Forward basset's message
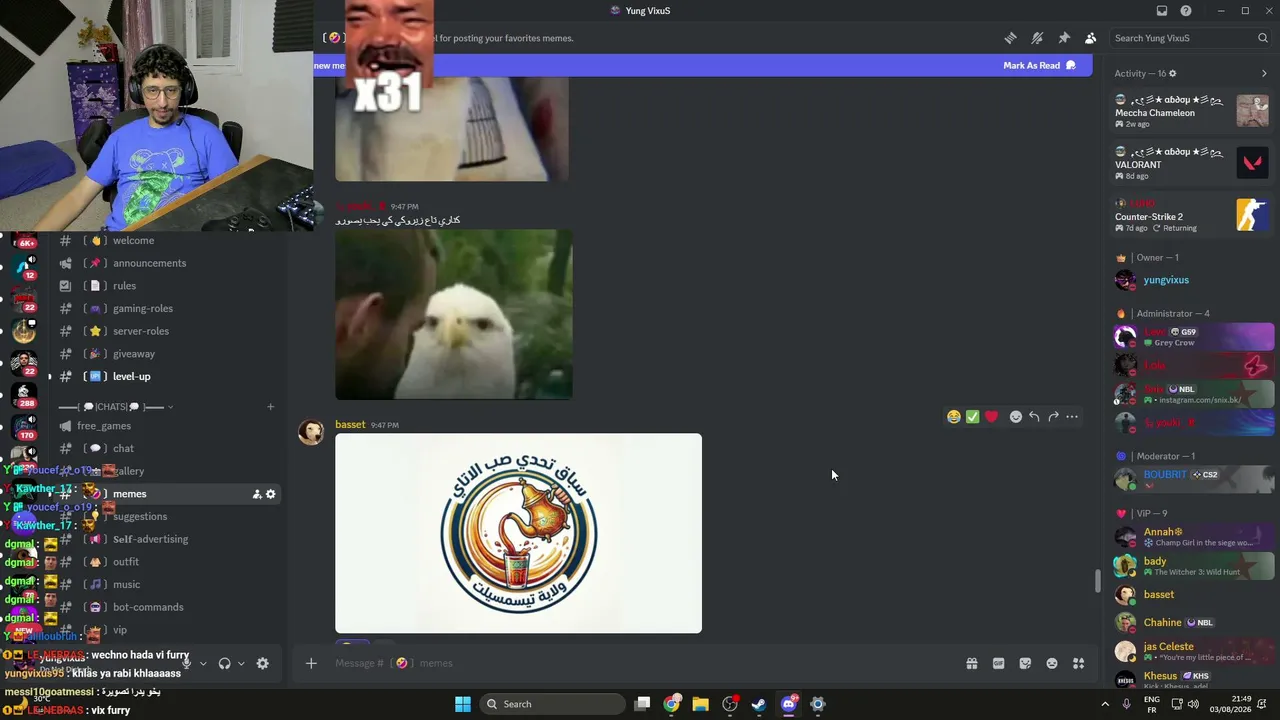The image size is (1280, 720). (x=1053, y=417)
